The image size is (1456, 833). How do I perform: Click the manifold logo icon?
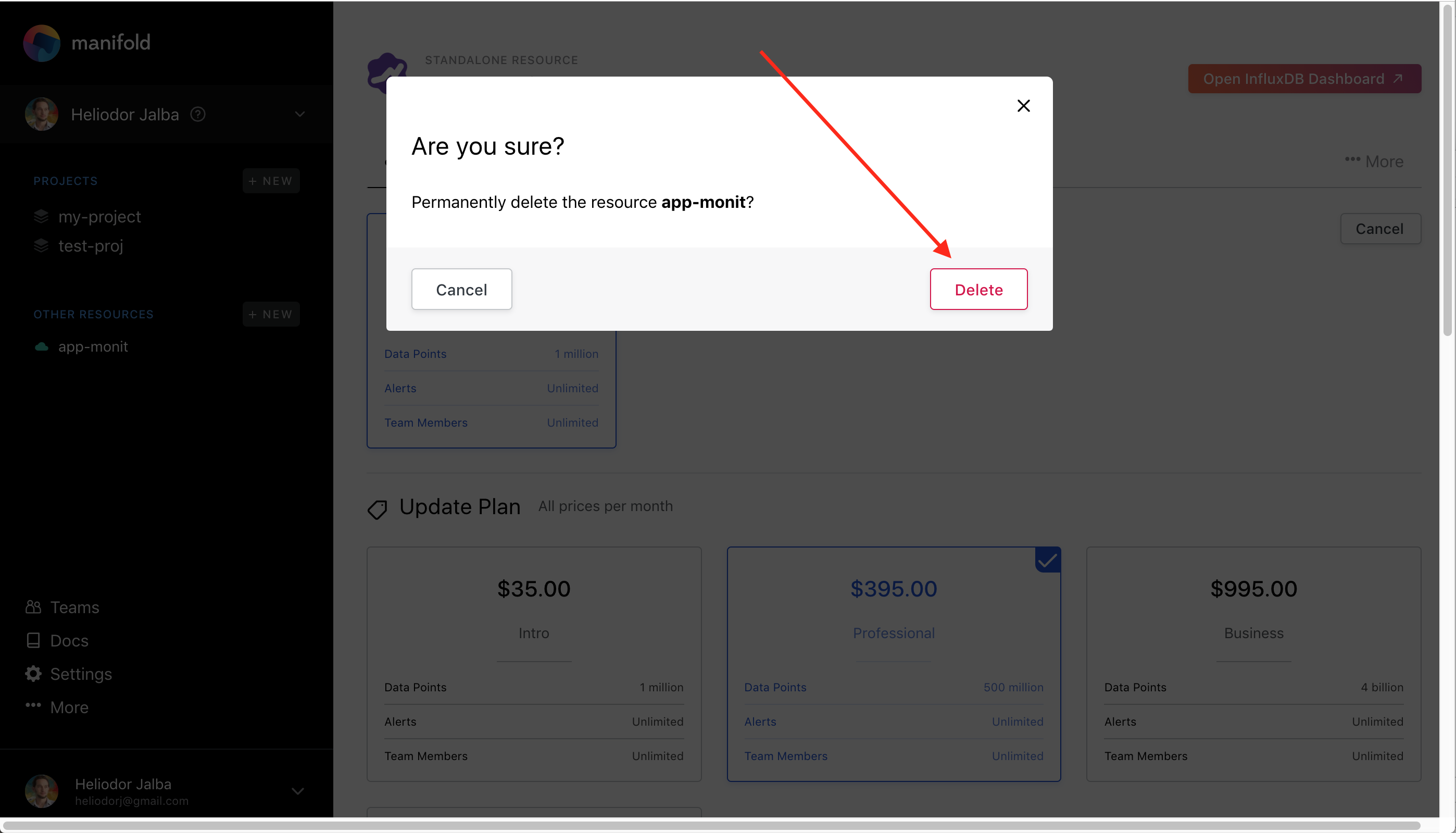point(41,43)
